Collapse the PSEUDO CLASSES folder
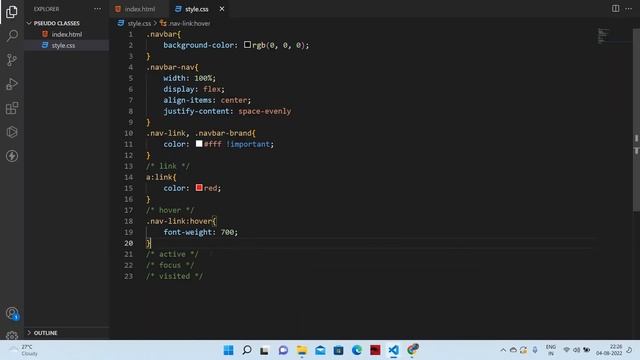640x360 pixels. click(x=56, y=23)
